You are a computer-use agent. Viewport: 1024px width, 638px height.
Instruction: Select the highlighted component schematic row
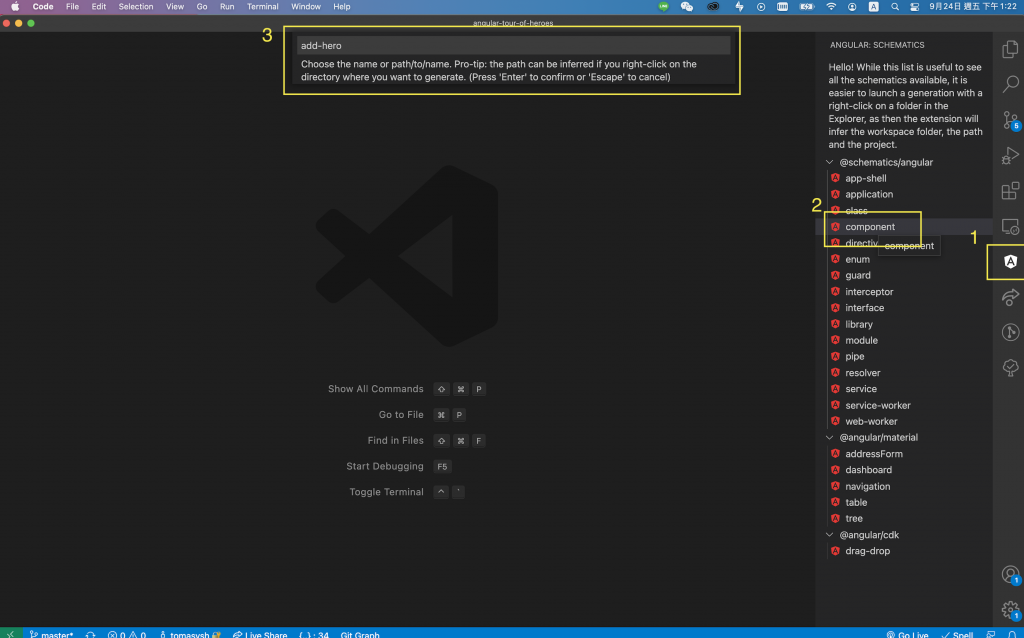click(905, 227)
